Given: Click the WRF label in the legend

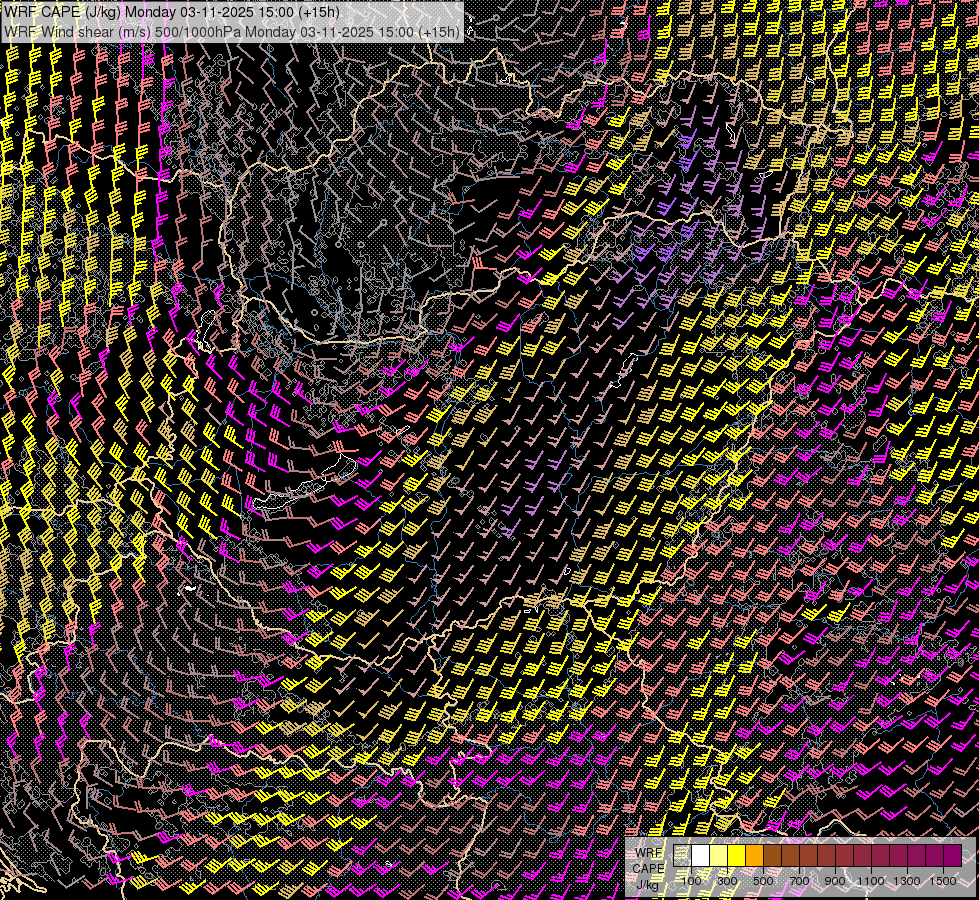Looking at the screenshot, I should click(x=648, y=852).
